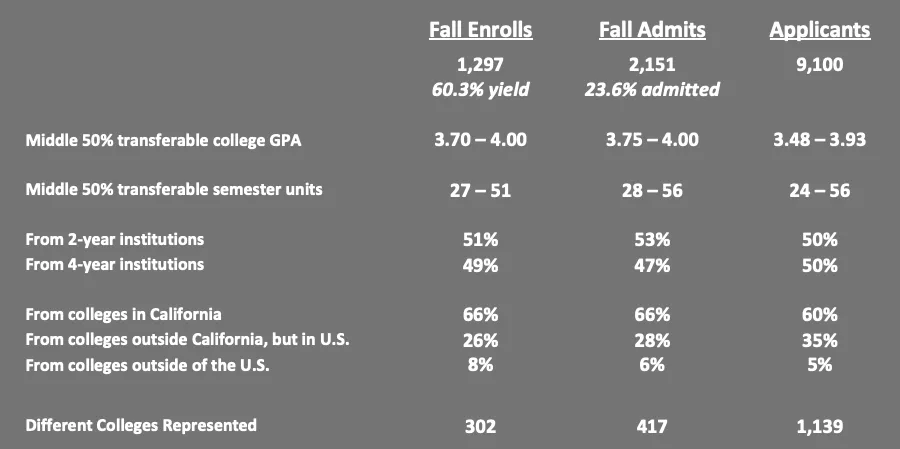Click the 35% applicants outside California value
The width and height of the screenshot is (900, 449).
coord(819,340)
